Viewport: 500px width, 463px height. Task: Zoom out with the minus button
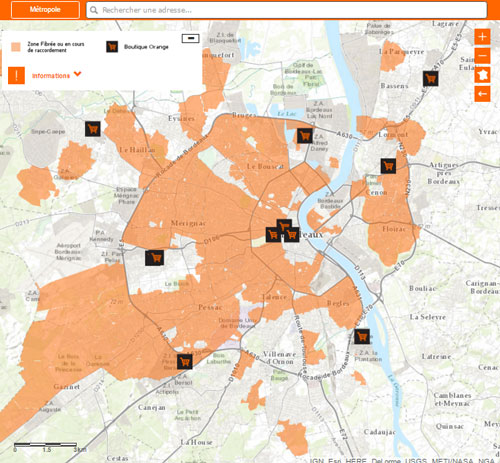[482, 56]
